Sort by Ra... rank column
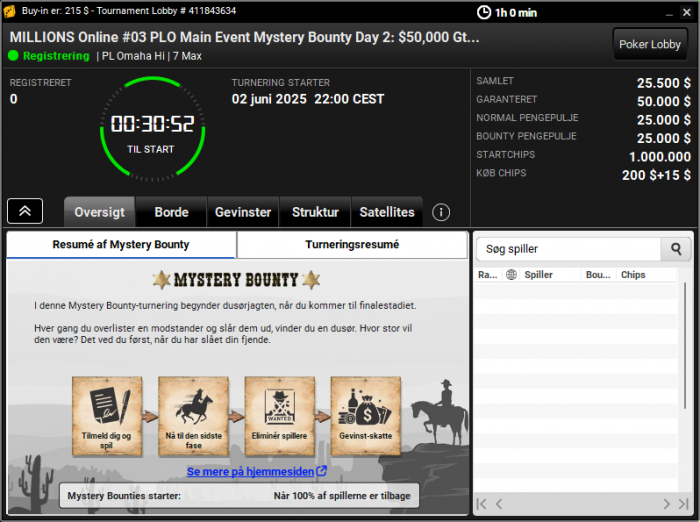The height and width of the screenshot is (522, 700). point(488,275)
